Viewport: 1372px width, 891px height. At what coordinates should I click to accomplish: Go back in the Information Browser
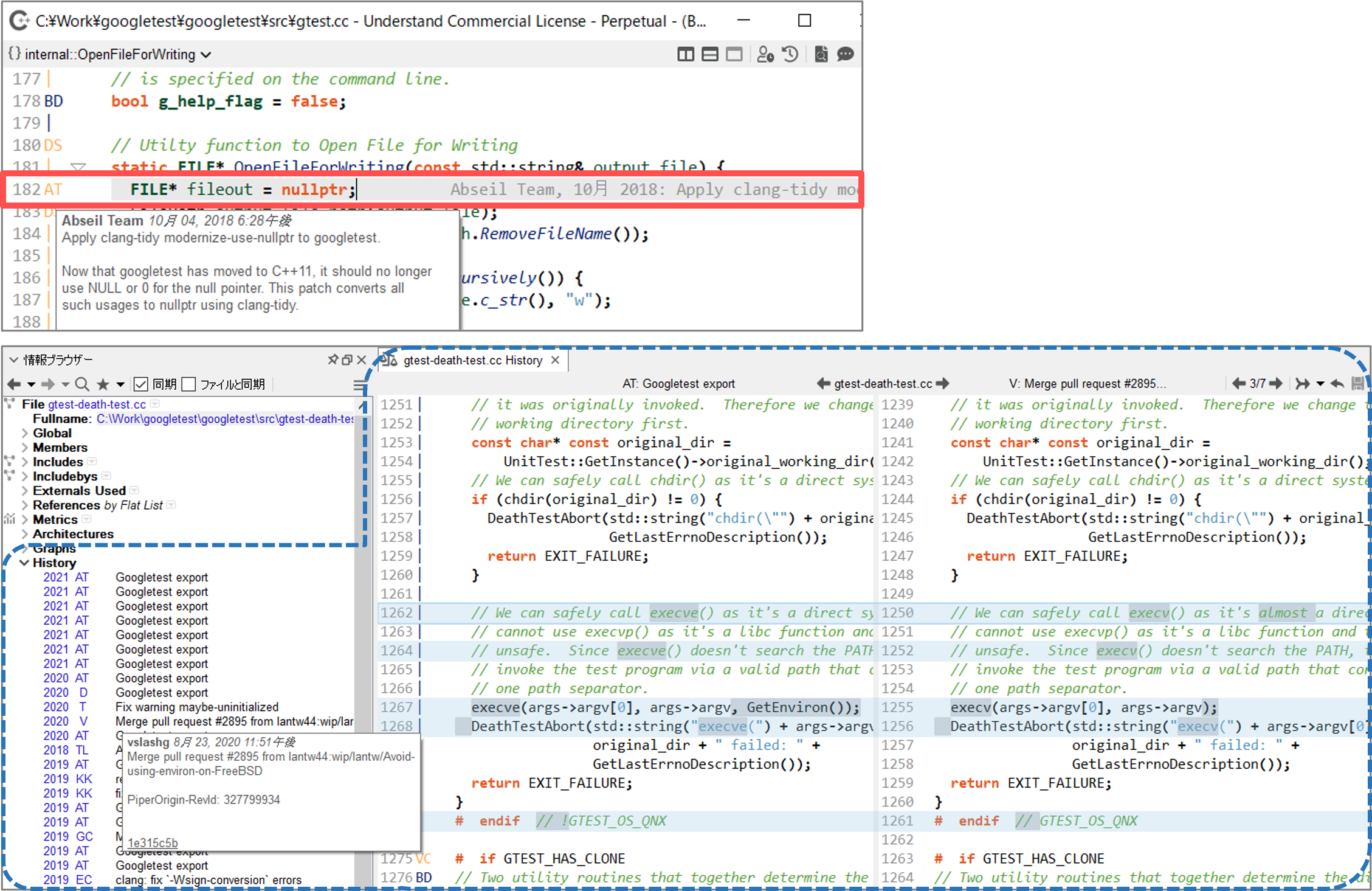tap(14, 384)
